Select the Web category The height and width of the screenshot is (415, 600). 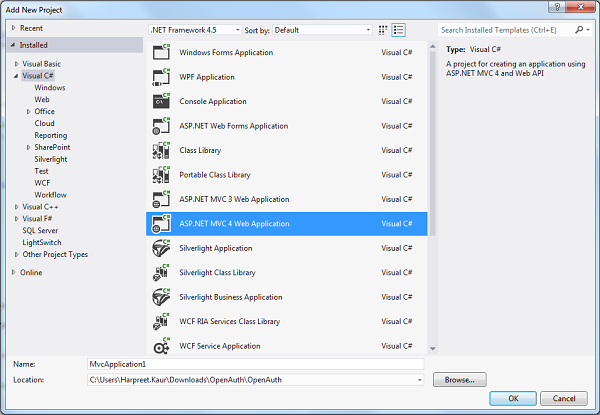42,99
